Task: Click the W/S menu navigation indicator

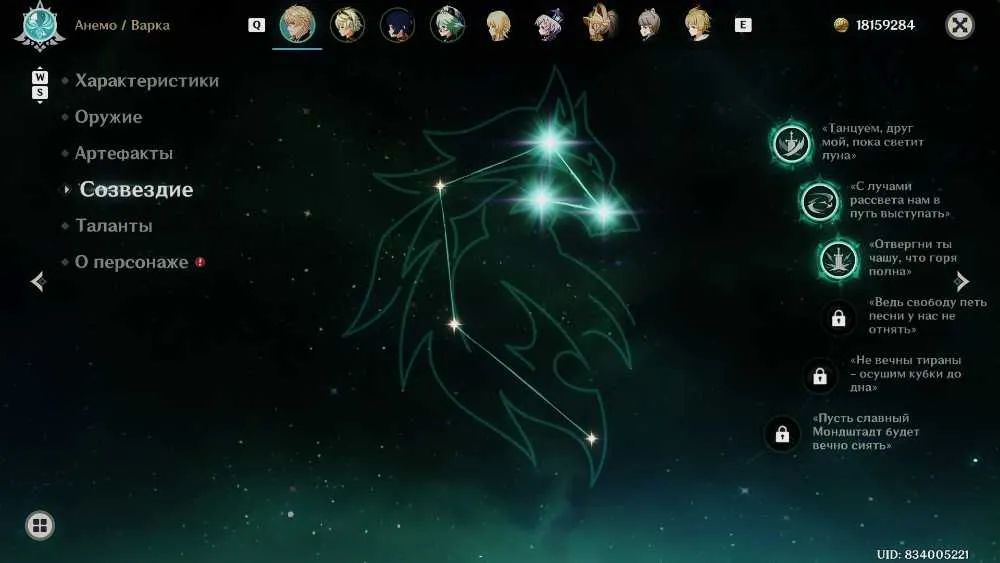Action: coord(40,85)
